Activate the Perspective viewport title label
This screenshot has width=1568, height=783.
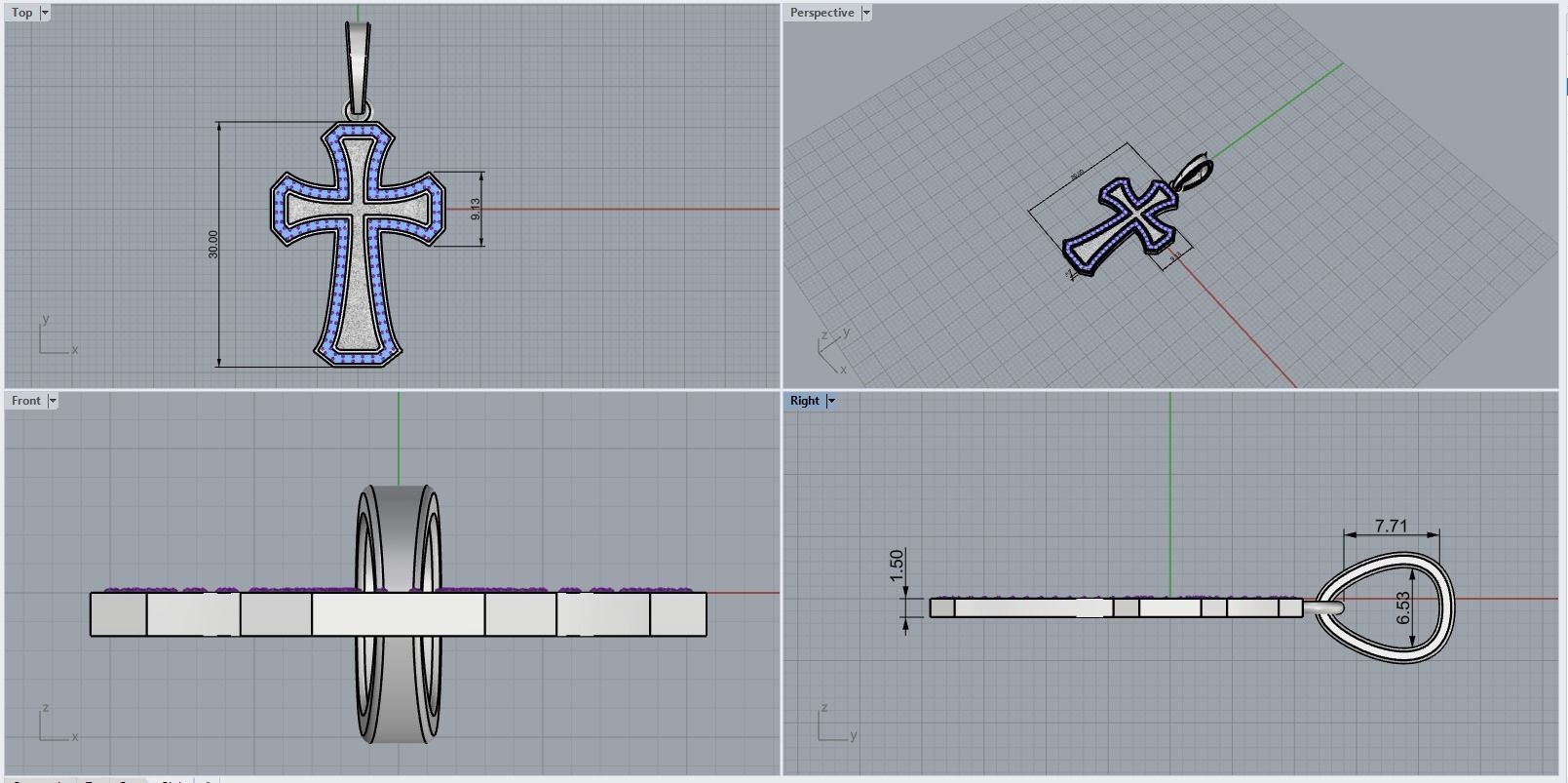coord(822,13)
